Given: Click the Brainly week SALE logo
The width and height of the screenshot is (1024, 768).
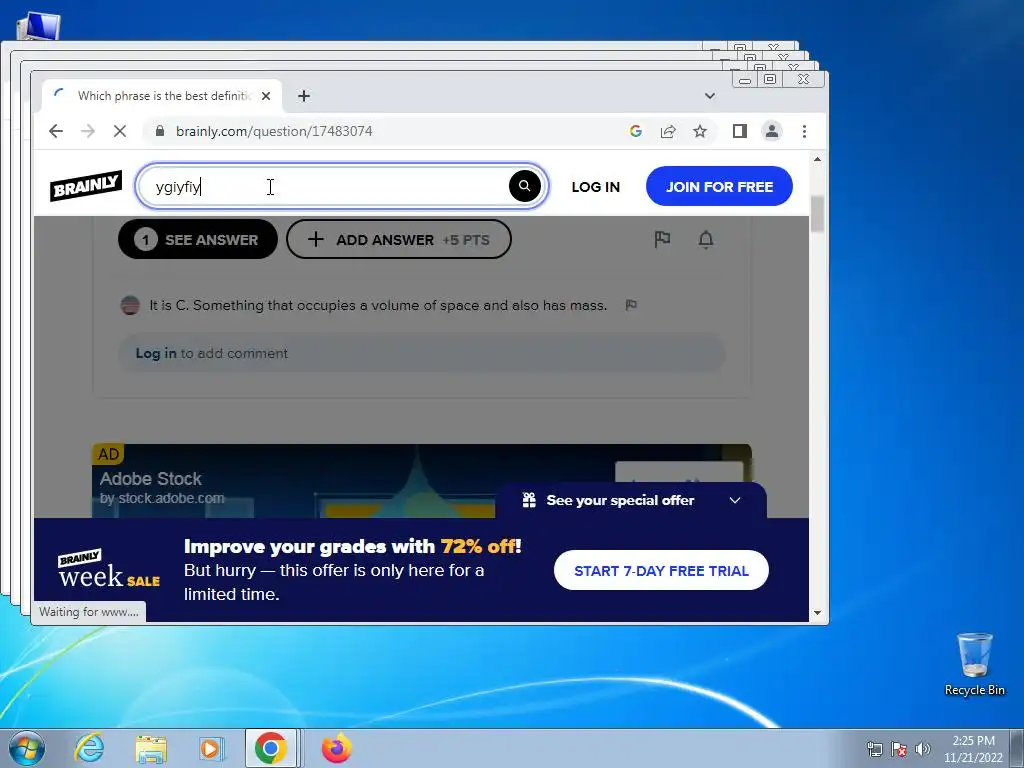Looking at the screenshot, I should [x=108, y=569].
